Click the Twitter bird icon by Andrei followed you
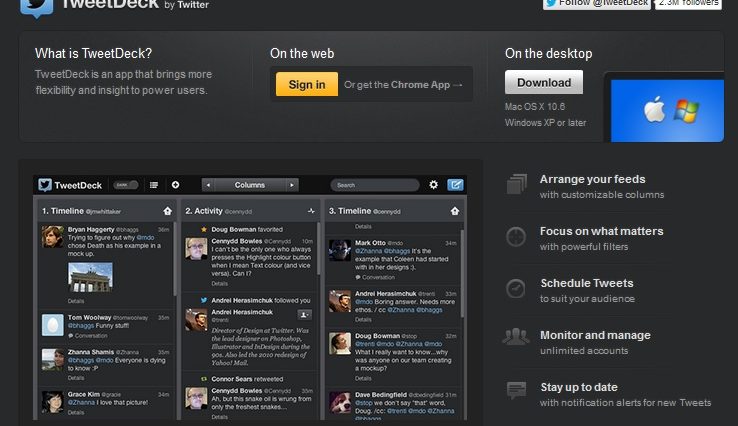 click(204, 300)
